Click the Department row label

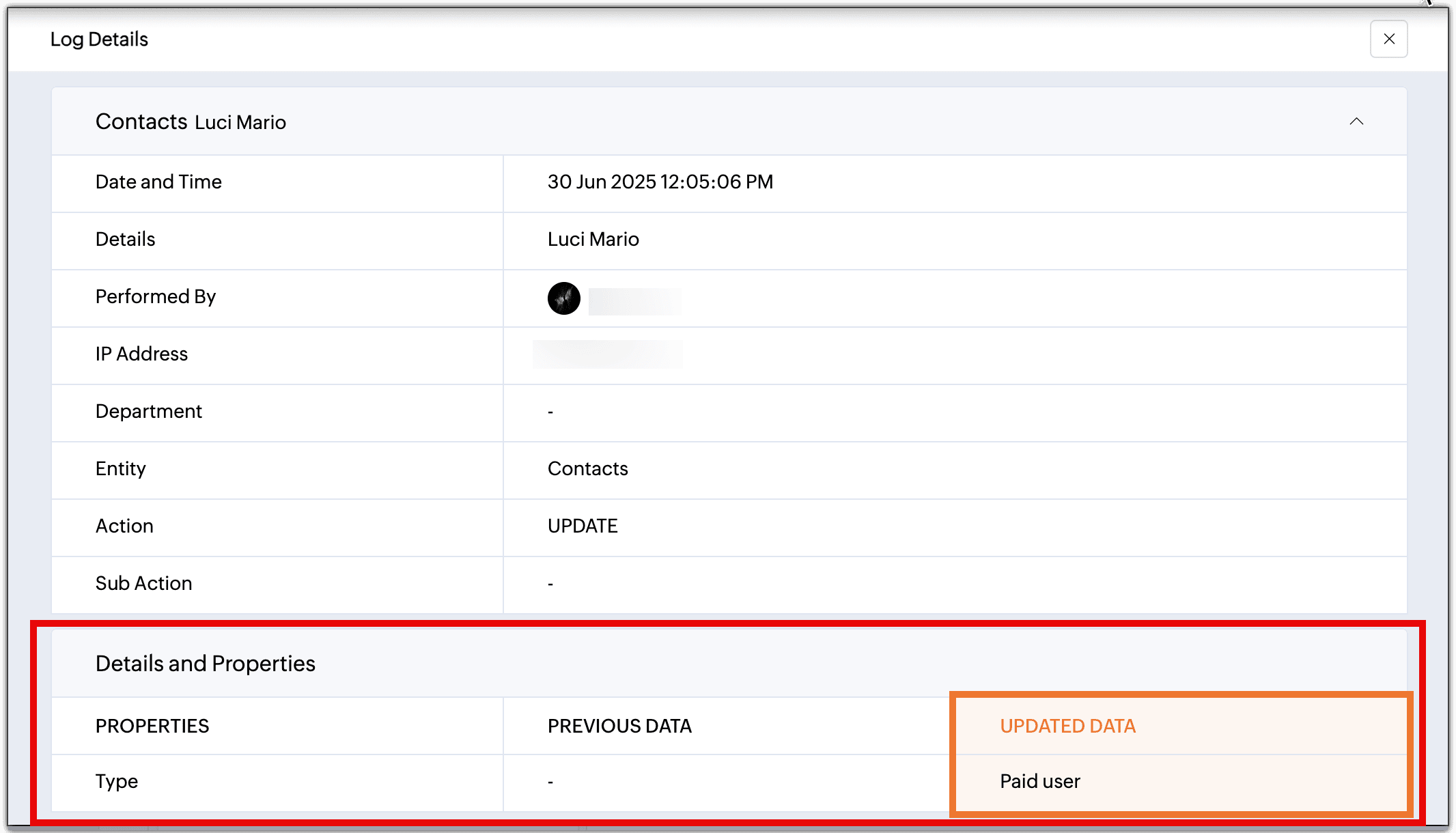[x=148, y=412]
